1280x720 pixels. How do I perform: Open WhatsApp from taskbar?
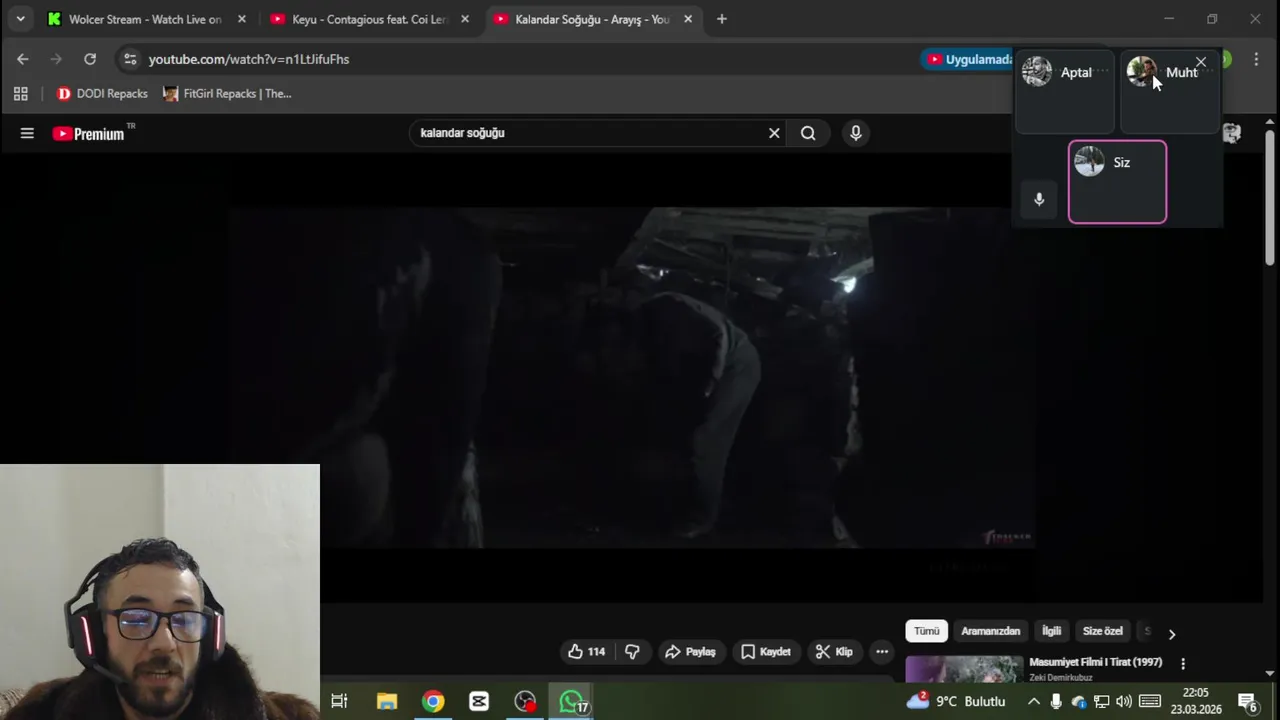(x=571, y=701)
